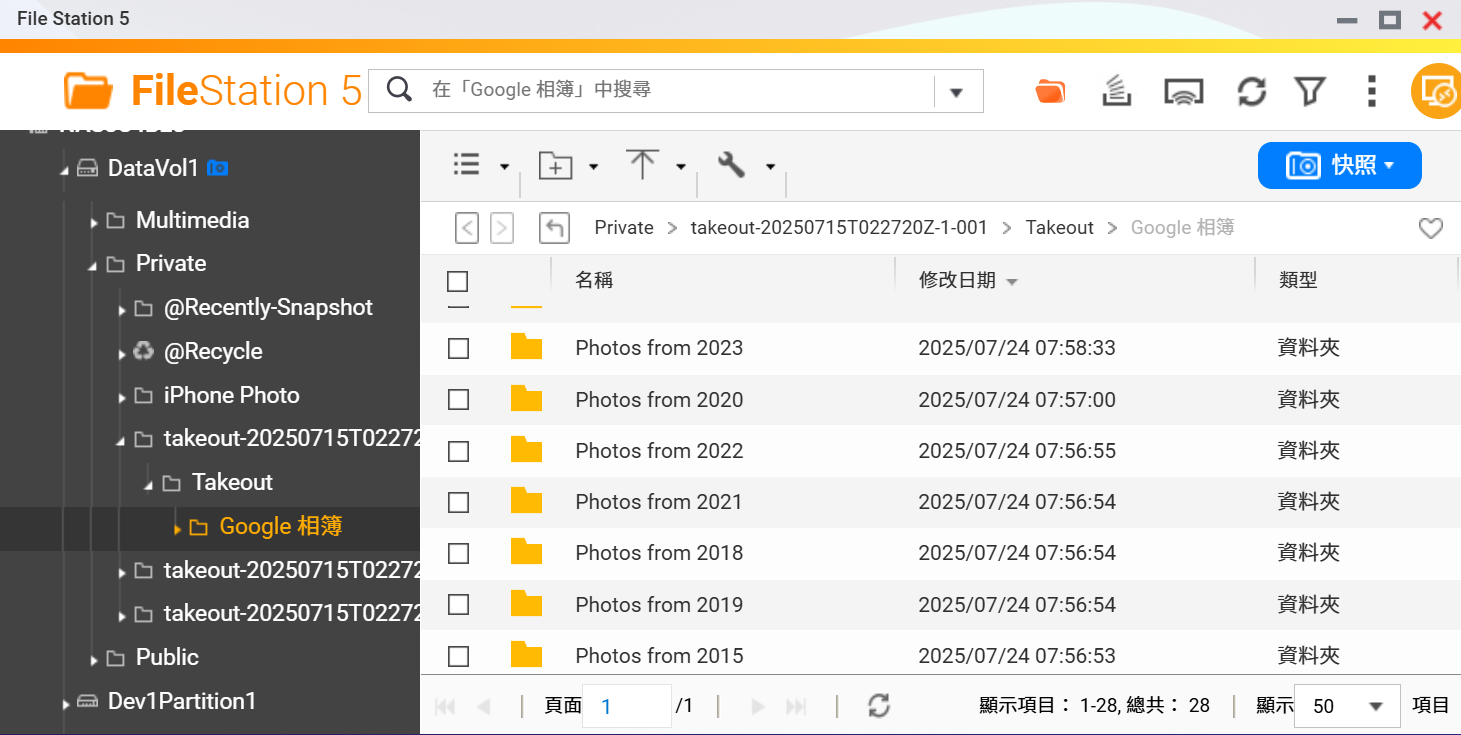Open the smart filter funnel icon
This screenshot has height=735, width=1461.
coord(1310,92)
